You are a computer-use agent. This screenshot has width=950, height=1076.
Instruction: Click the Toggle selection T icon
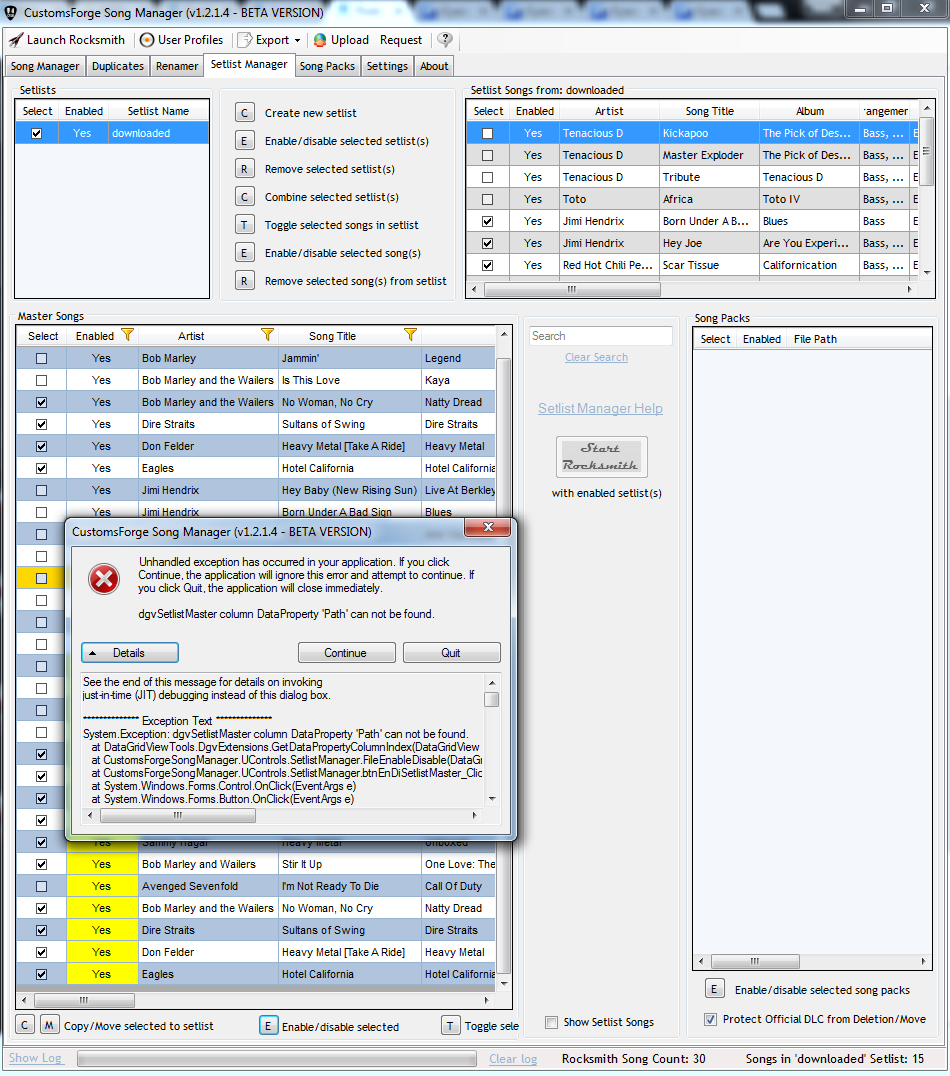(450, 1026)
